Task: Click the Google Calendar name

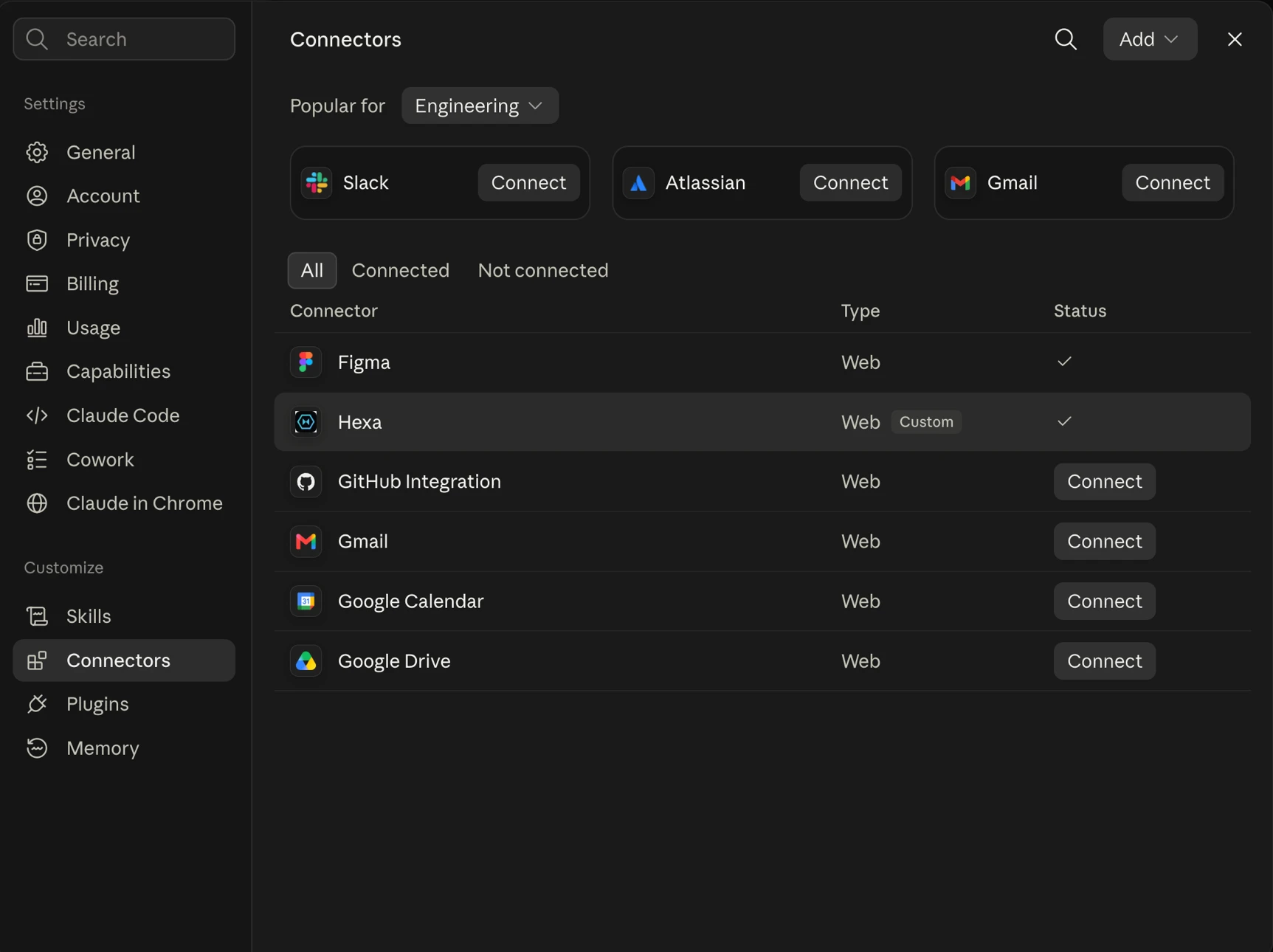Action: point(411,601)
